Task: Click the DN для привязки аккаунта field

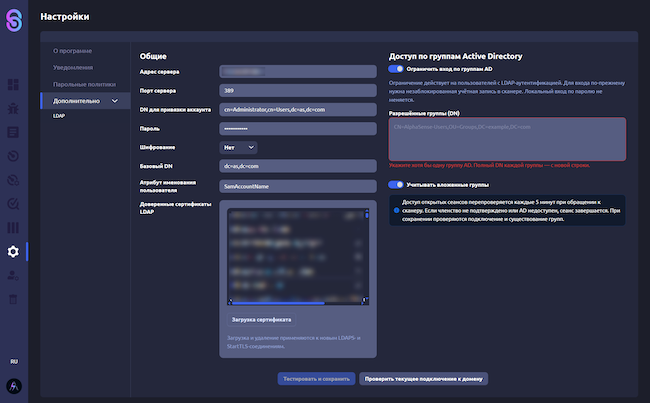Action: coord(298,109)
